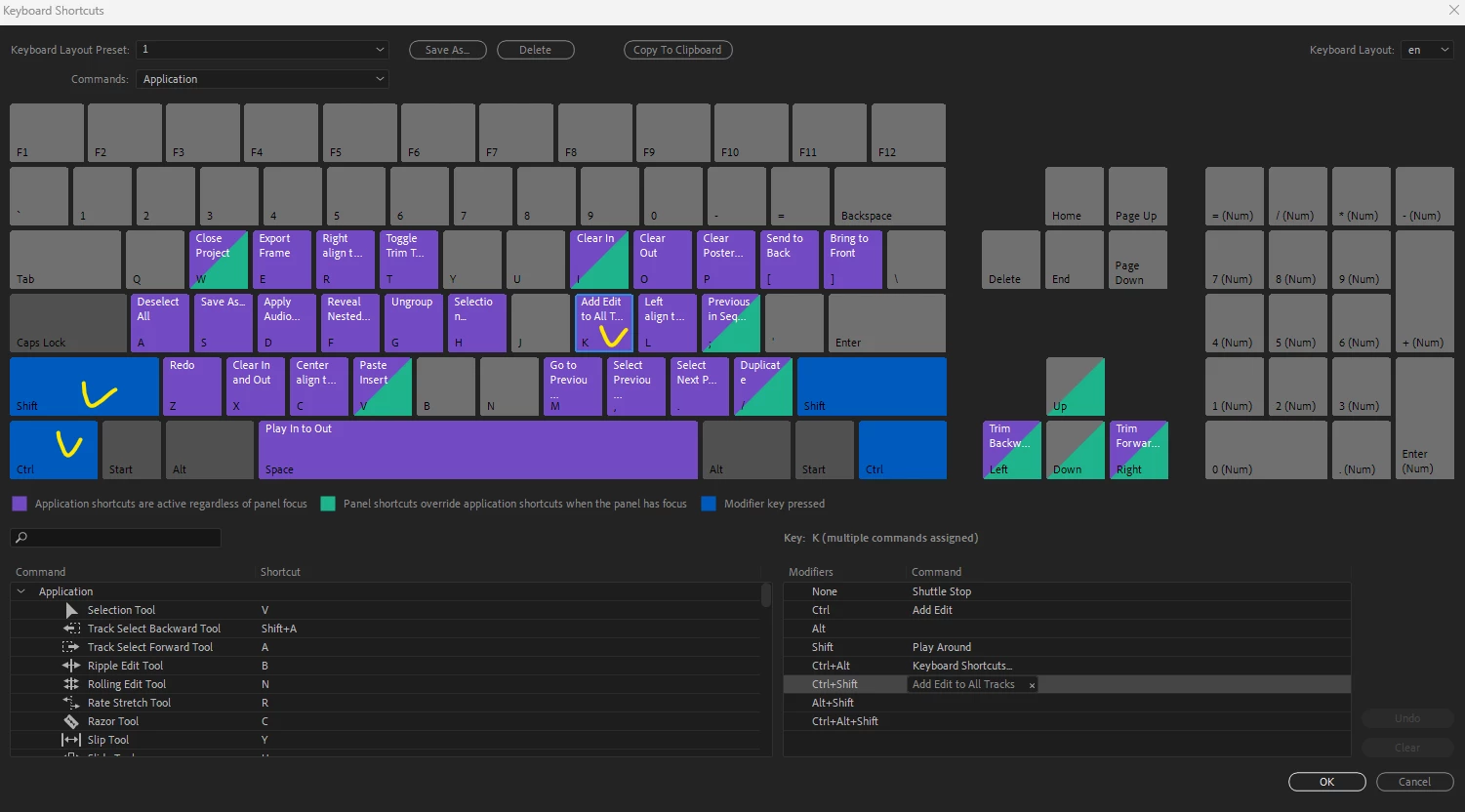Image resolution: width=1465 pixels, height=812 pixels.
Task: Select the Razor Tool command row
Action: [x=385, y=721]
